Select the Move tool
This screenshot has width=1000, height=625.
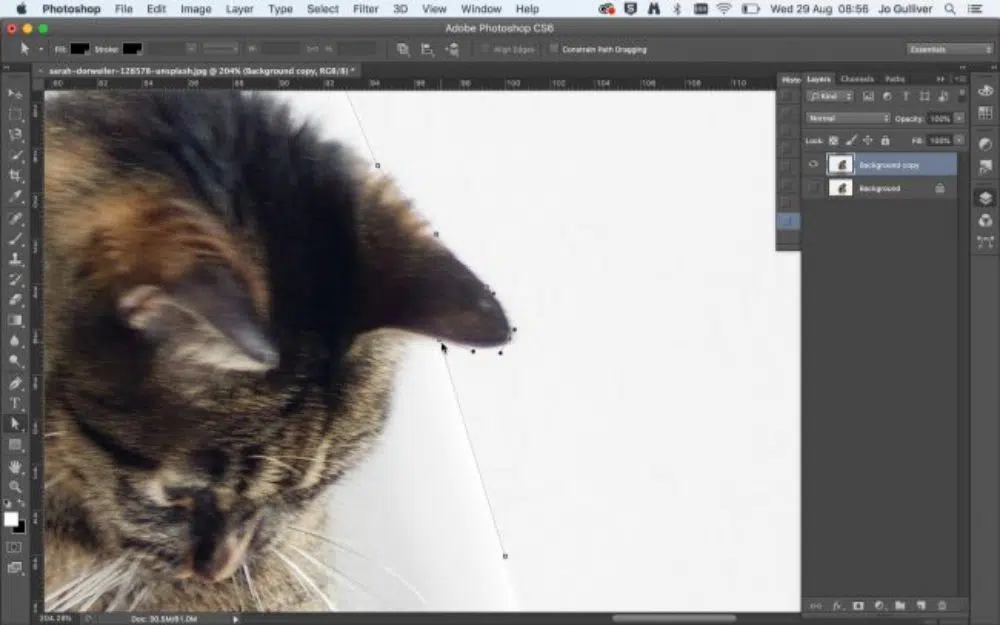pos(15,94)
